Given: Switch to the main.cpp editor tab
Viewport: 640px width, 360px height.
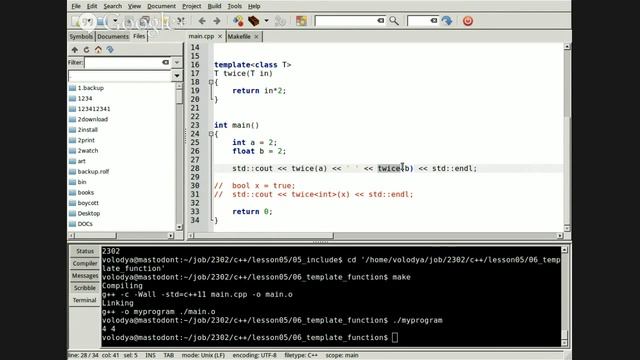Looking at the screenshot, I should click(201, 36).
